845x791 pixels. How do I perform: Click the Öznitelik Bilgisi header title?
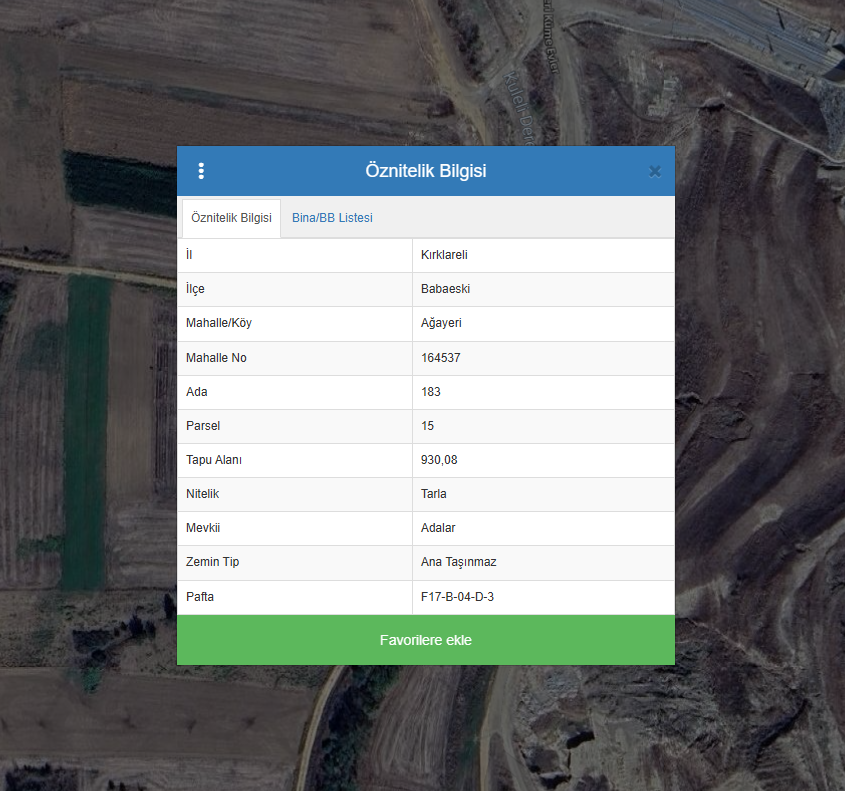coord(426,171)
